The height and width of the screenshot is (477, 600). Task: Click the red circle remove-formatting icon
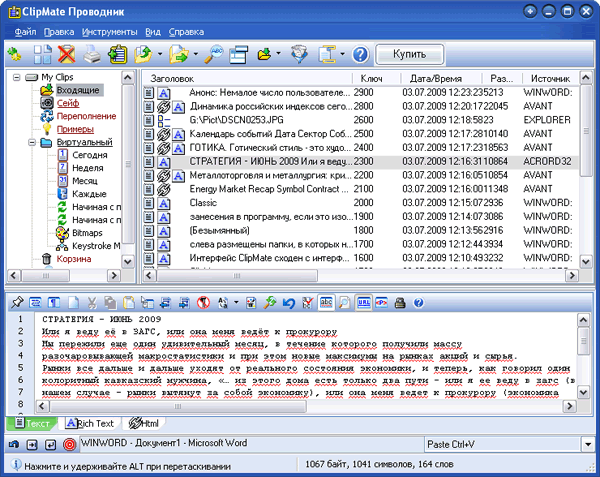[x=204, y=303]
